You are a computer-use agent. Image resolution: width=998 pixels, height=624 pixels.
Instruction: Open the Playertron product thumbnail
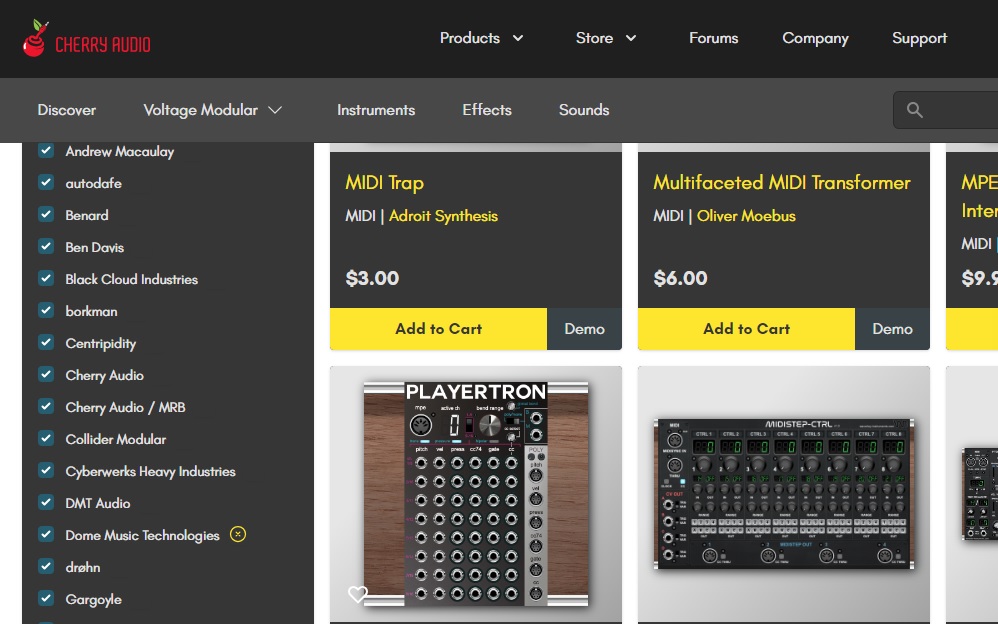476,494
